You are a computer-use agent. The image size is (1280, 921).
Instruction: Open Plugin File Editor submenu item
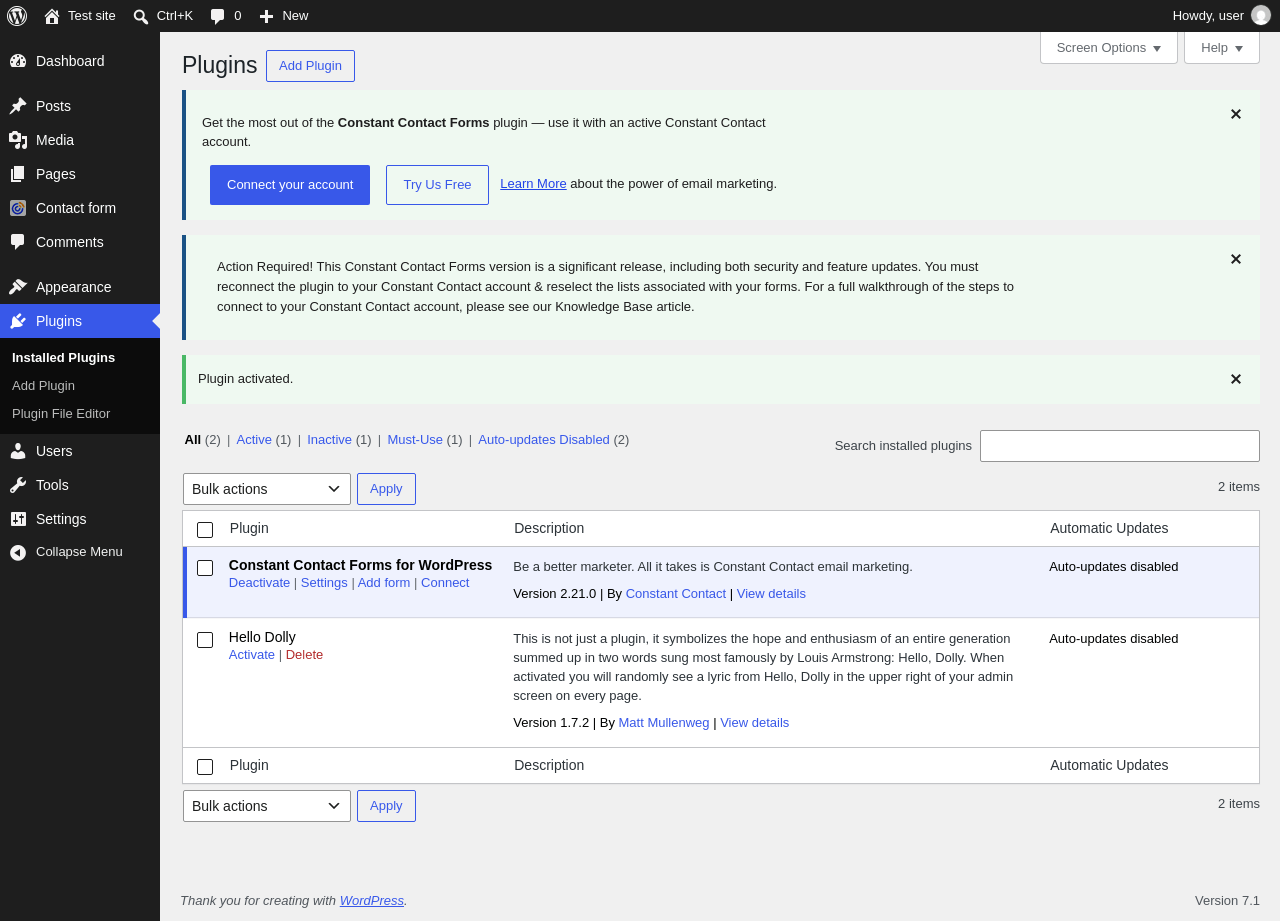point(61,413)
